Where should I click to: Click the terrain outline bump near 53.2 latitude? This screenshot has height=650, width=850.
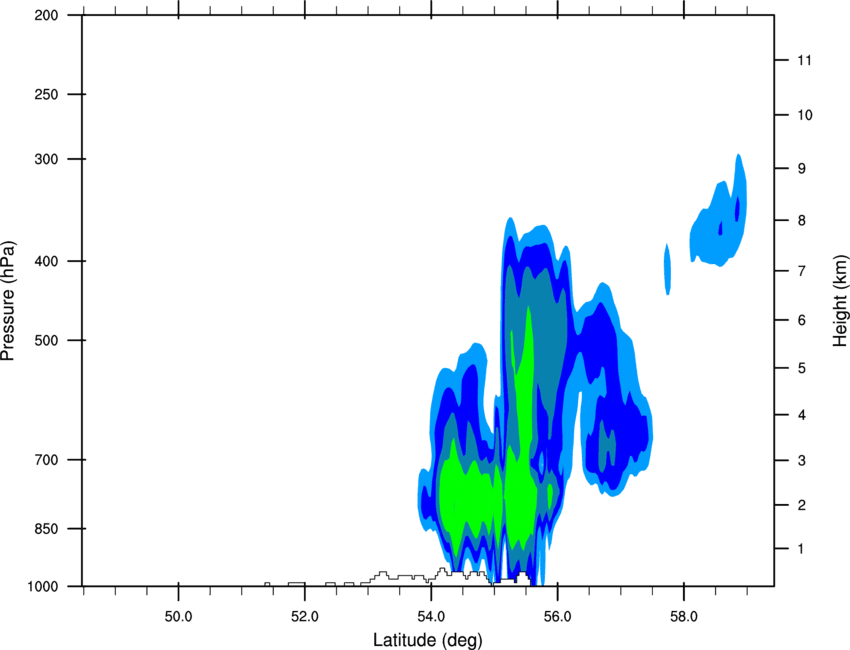(x=383, y=574)
